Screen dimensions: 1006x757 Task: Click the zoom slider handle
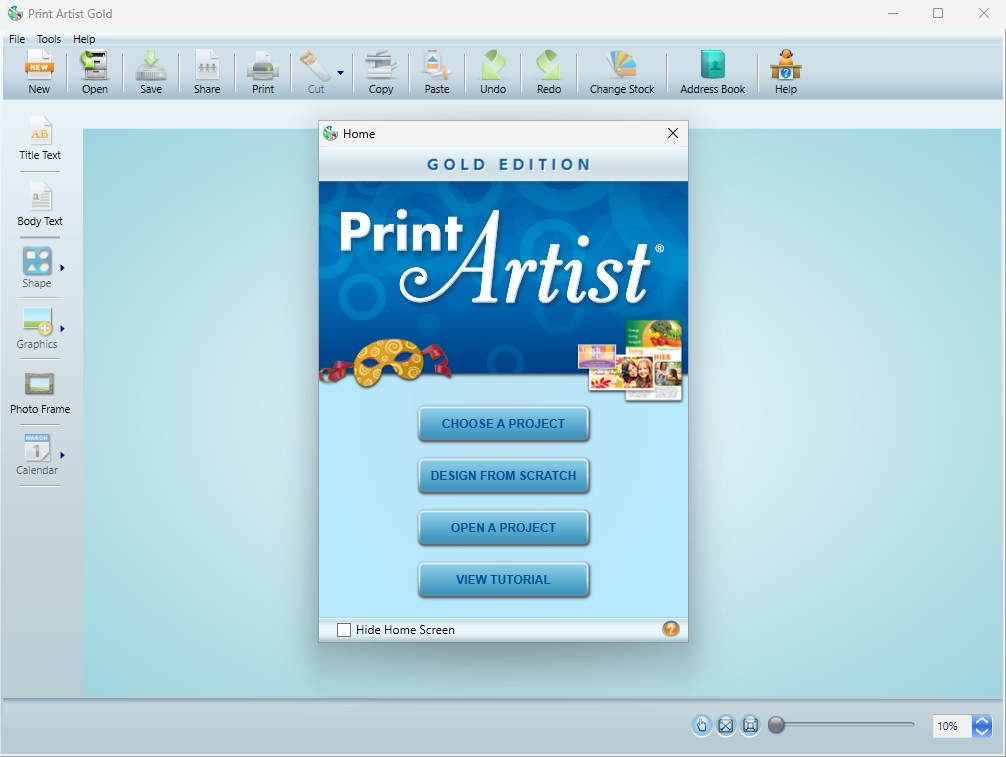[776, 725]
